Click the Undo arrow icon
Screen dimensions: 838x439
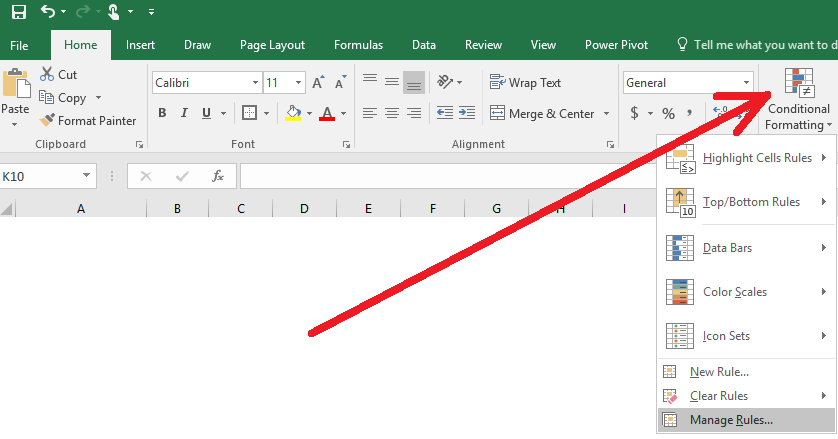[48, 11]
